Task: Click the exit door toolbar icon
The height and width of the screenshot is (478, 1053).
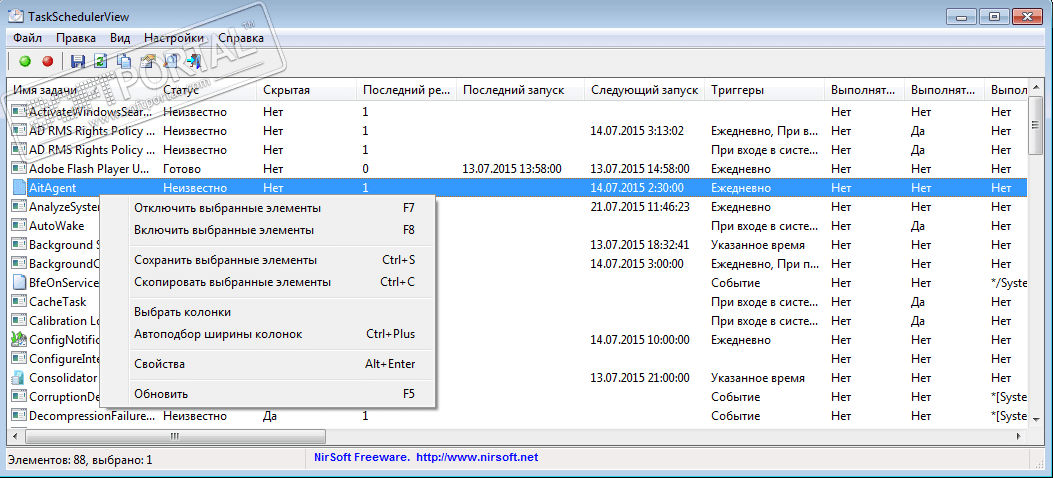Action: (194, 62)
